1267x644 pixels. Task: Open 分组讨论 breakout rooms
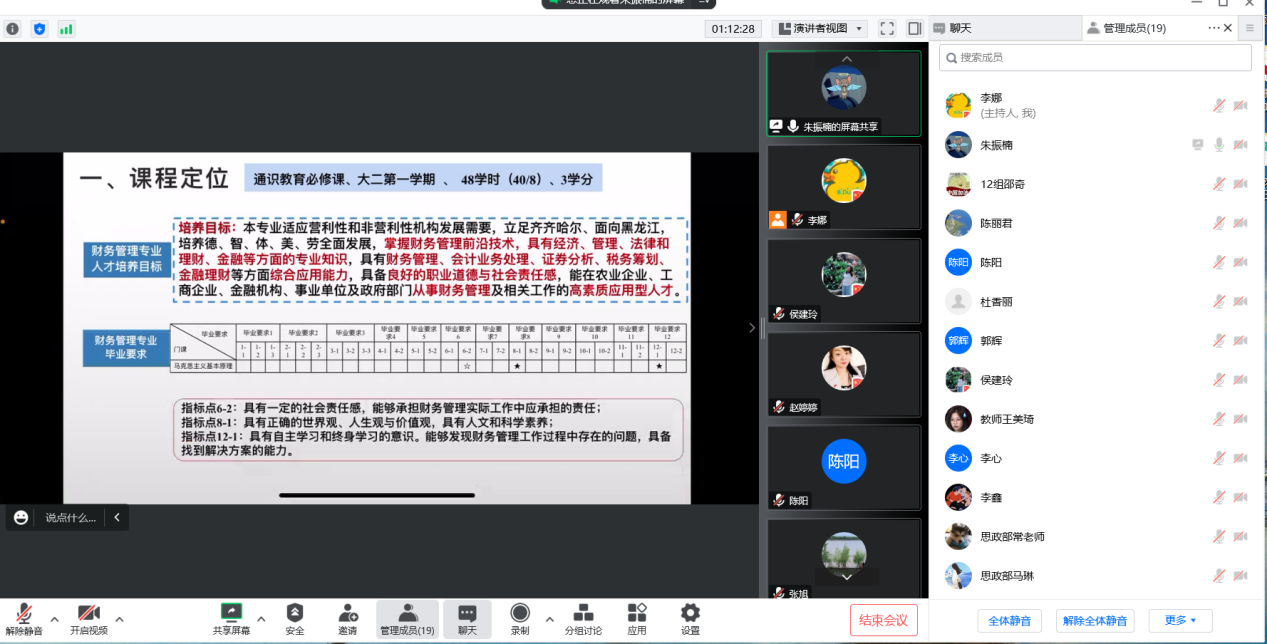pos(583,618)
